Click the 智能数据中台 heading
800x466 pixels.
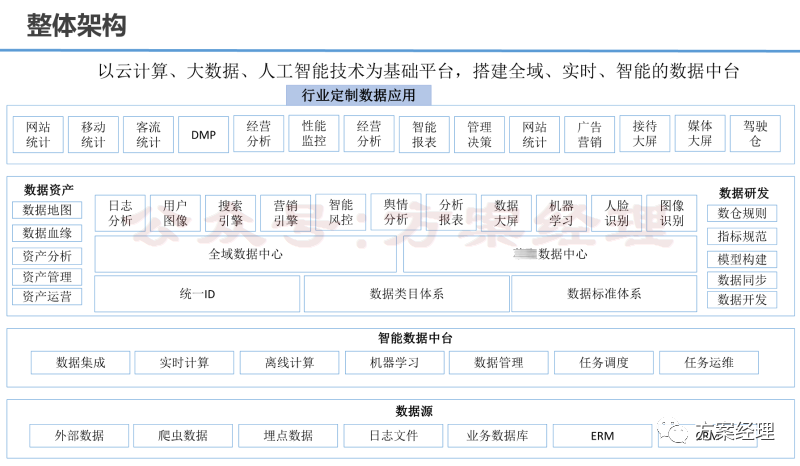tap(415, 338)
